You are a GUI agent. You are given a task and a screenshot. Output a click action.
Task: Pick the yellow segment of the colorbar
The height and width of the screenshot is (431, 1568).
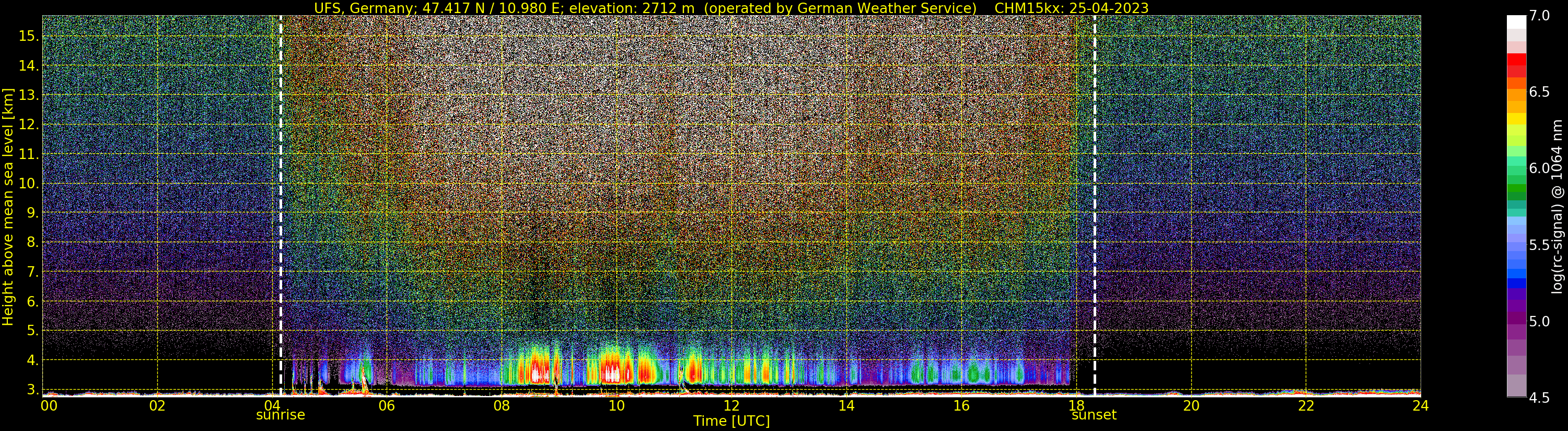pos(1516,119)
